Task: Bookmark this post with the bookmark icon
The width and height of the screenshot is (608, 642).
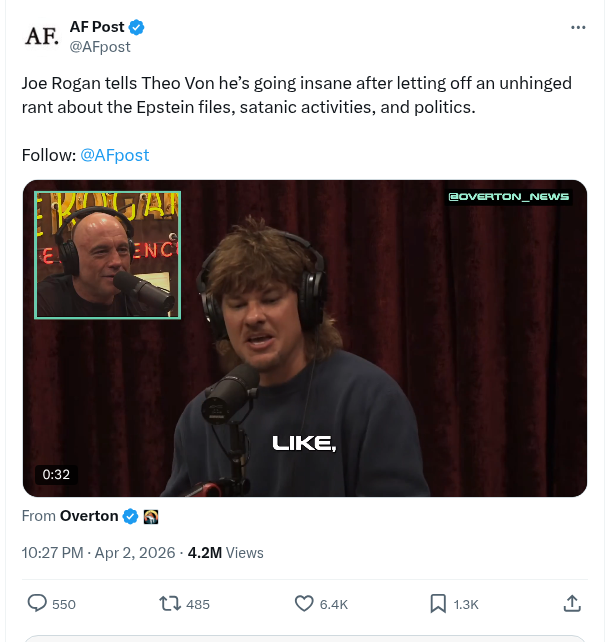Action: (x=438, y=603)
